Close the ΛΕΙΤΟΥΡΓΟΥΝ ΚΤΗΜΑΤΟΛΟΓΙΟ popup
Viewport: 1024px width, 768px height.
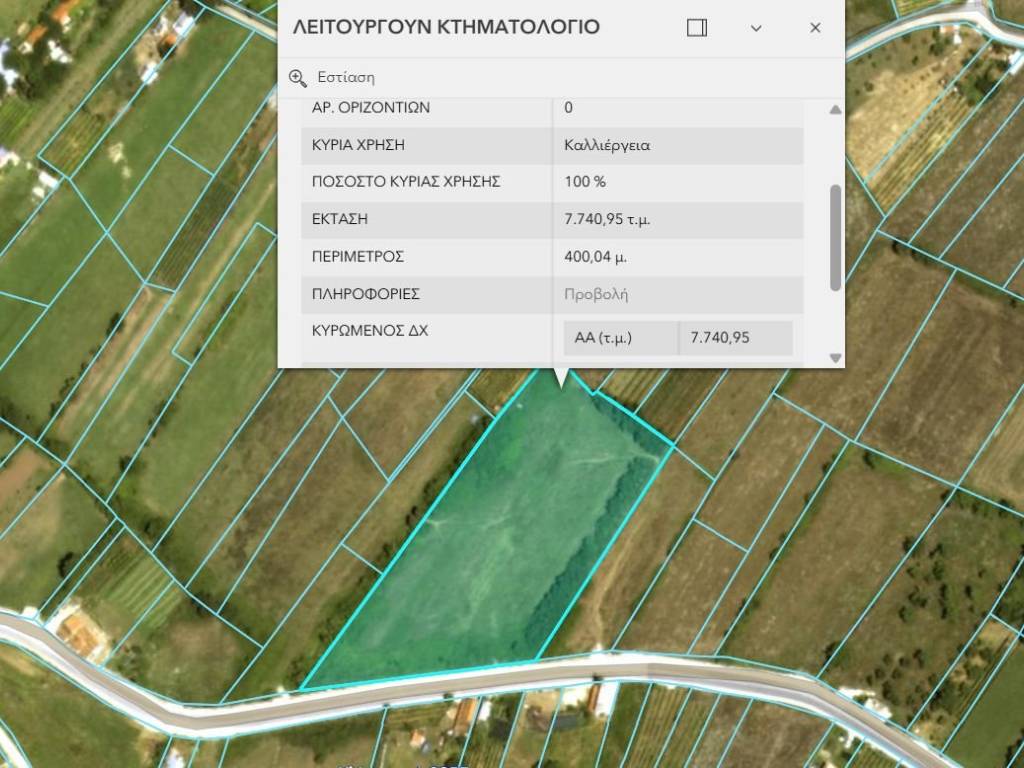point(815,28)
